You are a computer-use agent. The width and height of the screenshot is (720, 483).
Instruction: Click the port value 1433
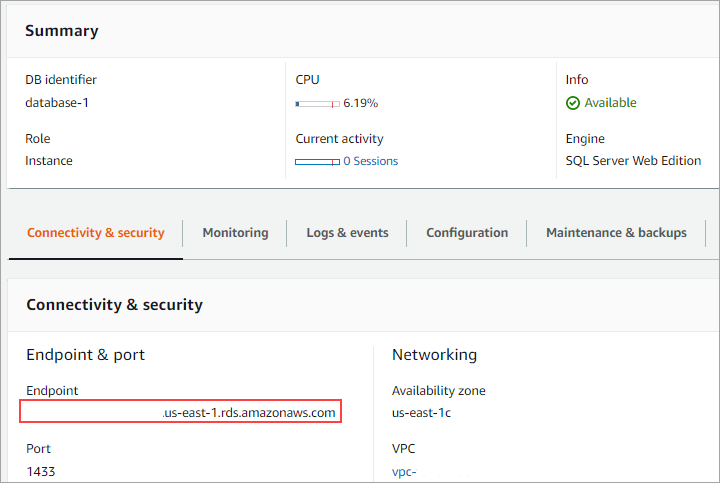point(40,472)
